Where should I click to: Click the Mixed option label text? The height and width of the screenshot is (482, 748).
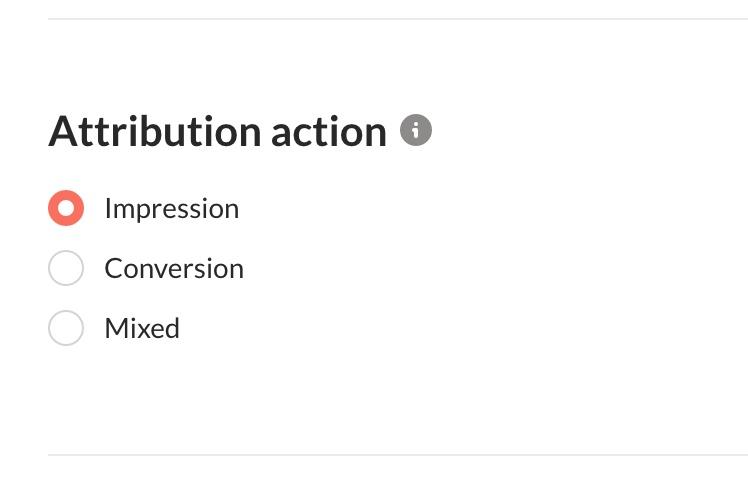click(x=142, y=328)
